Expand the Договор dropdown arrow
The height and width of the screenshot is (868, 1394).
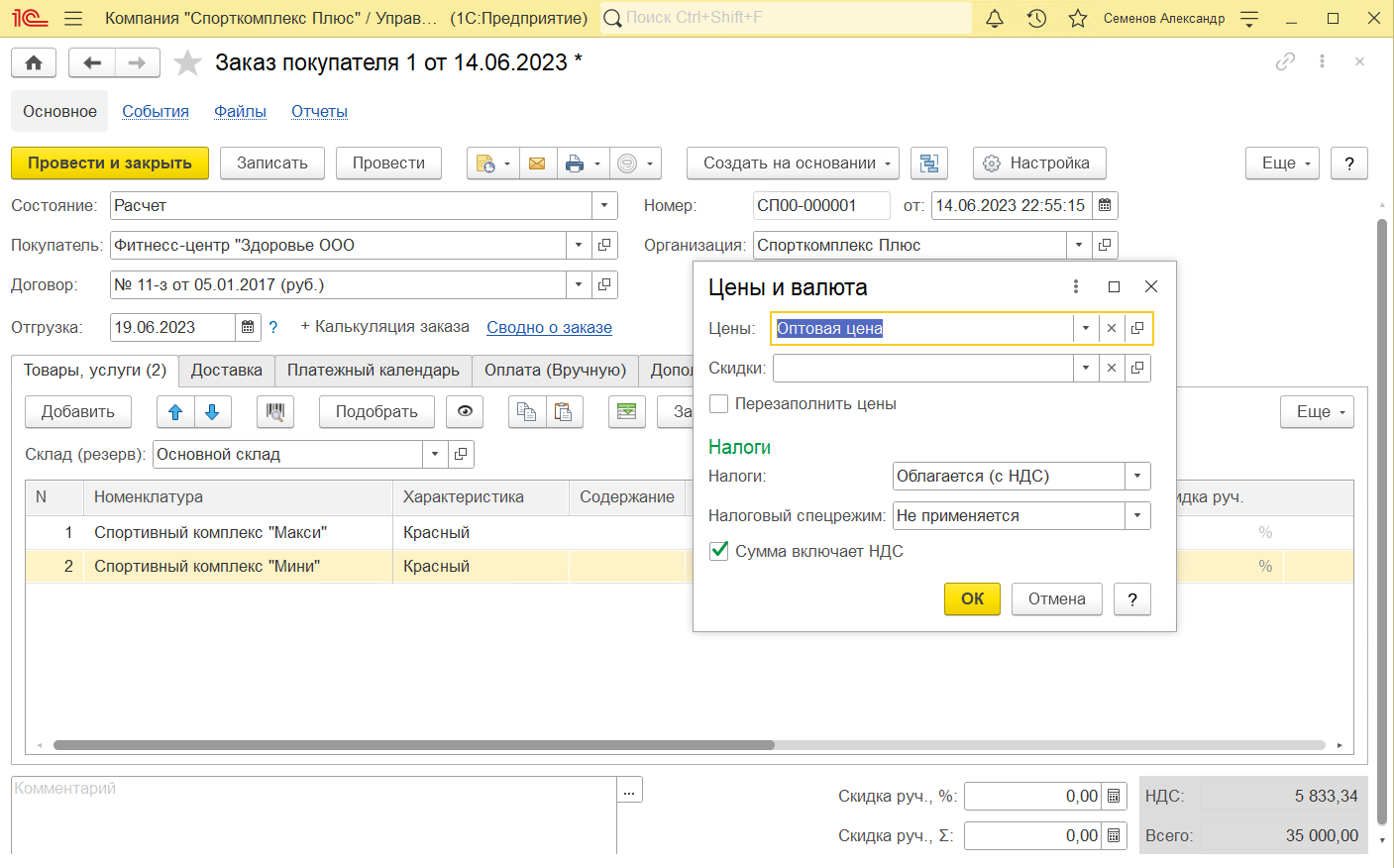click(579, 284)
